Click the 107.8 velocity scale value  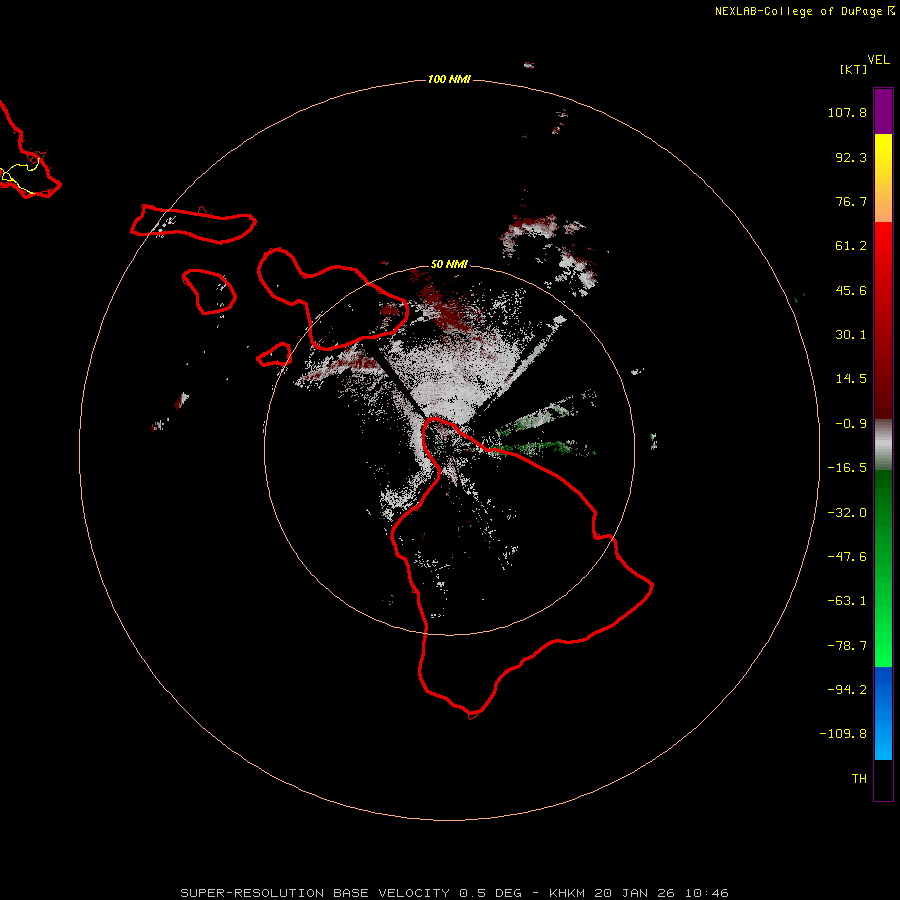coord(847,112)
